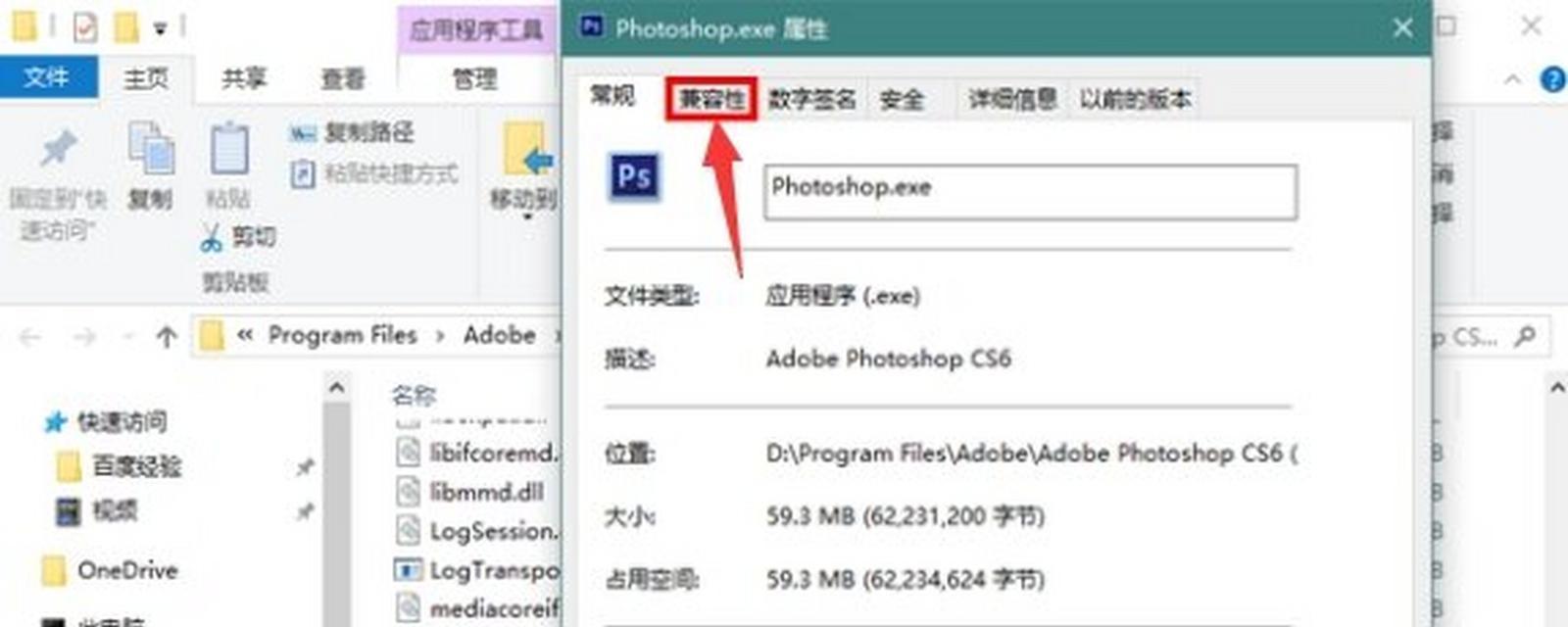Open the 管理 ribbon tab
This screenshot has height=627, width=1568.
(474, 78)
